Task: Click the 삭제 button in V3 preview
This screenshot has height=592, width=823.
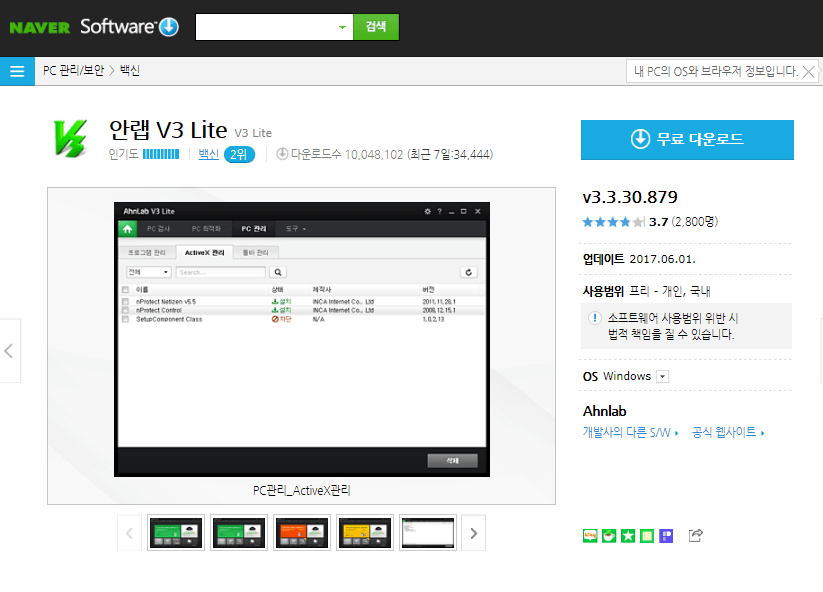Action: (x=452, y=460)
